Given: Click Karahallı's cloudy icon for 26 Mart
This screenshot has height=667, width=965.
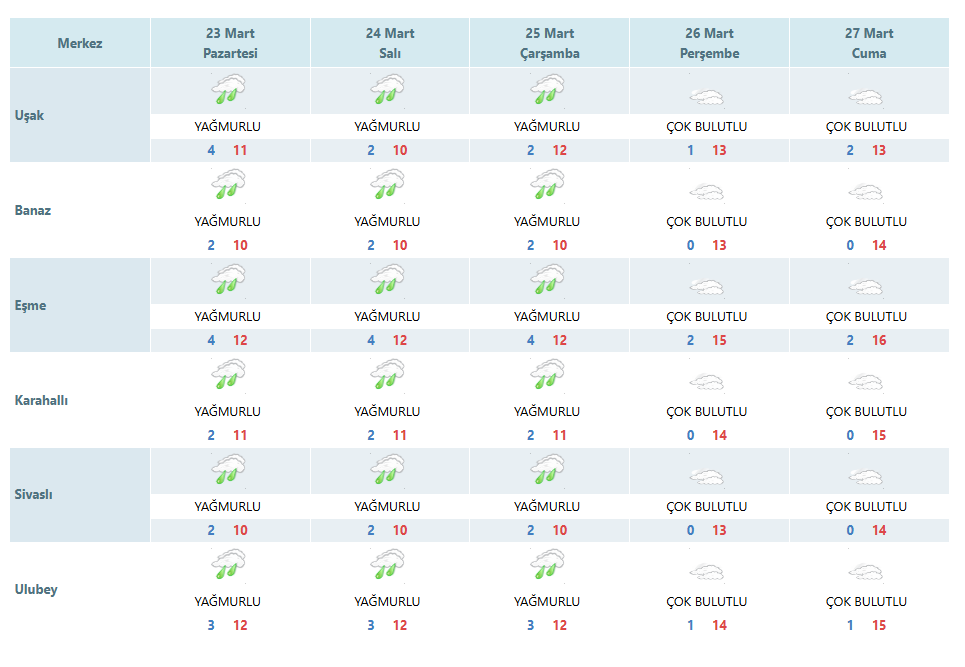Looking at the screenshot, I should click(x=707, y=381).
